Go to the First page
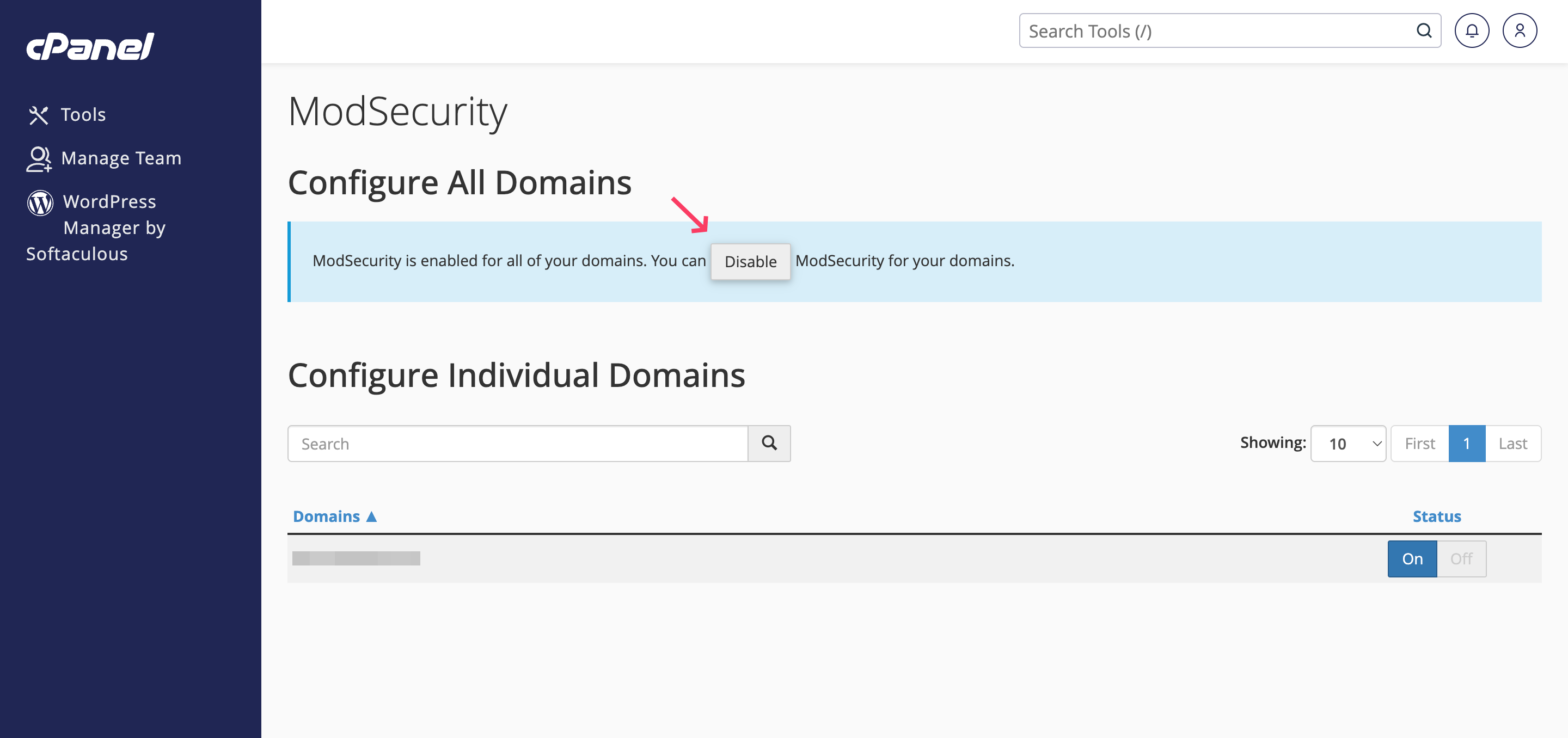1568x738 pixels. (1419, 444)
